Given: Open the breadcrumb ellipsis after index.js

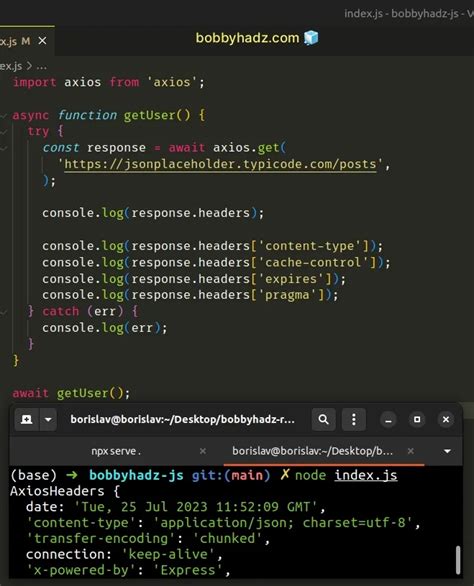Looking at the screenshot, I should tap(42, 67).
